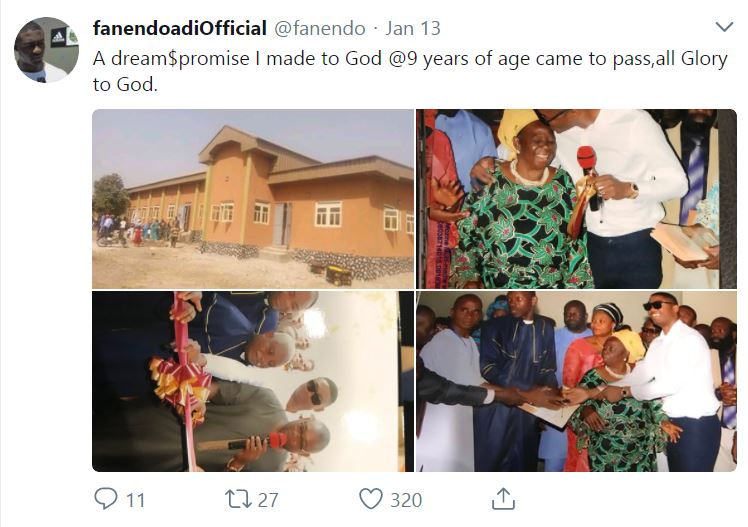Click the Jan 13 timestamp
Screen dimensions: 748x527
[412, 27]
